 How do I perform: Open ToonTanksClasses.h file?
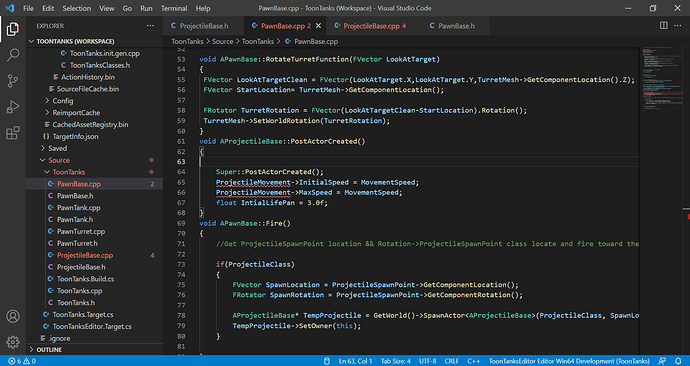(x=99, y=65)
